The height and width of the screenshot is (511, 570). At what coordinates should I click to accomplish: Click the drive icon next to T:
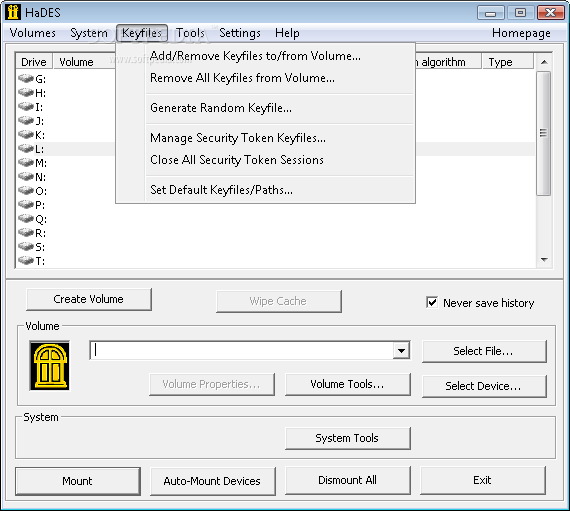coord(26,260)
